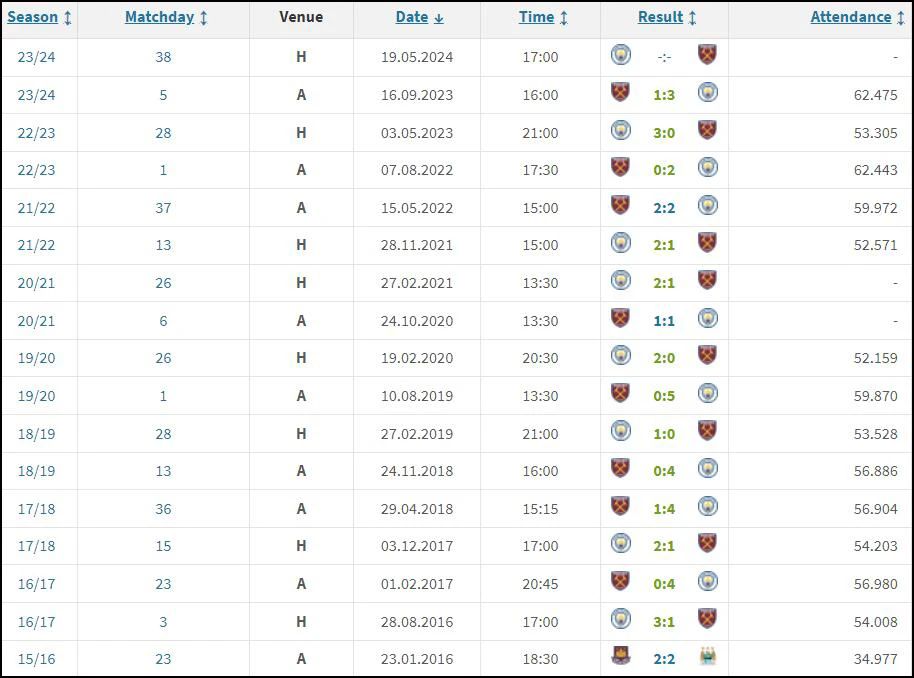Screen dimensions: 914x678
Task: Click Manchester City crest in 19.05.2024 row
Action: 621,55
